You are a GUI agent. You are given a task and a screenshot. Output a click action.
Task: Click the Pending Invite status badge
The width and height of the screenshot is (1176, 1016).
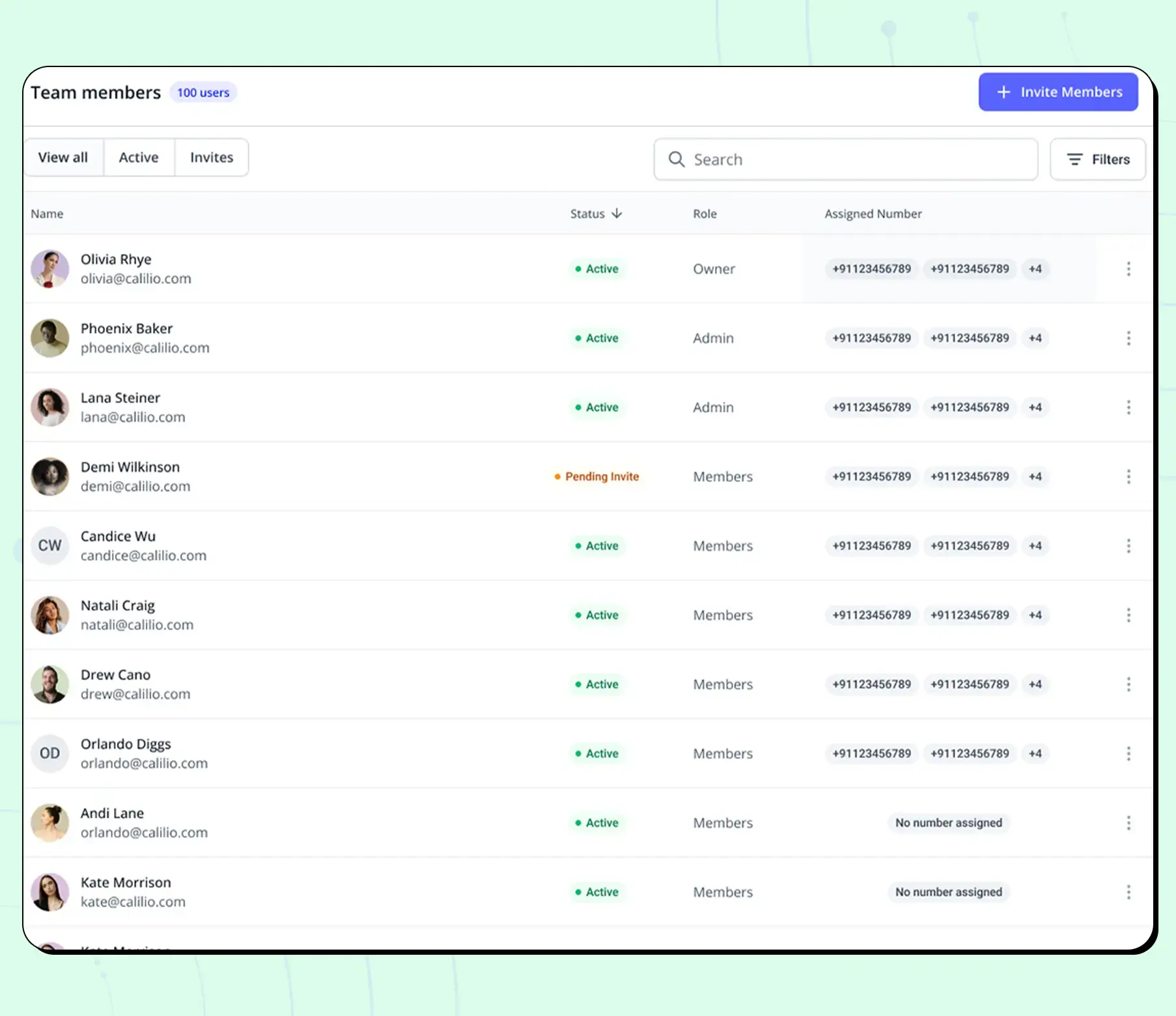click(596, 477)
